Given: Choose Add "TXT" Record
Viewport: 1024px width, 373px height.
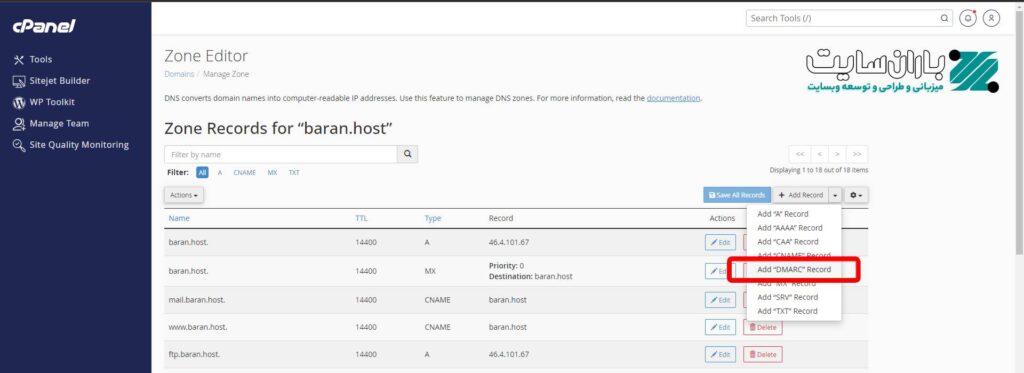Looking at the screenshot, I should tap(787, 311).
